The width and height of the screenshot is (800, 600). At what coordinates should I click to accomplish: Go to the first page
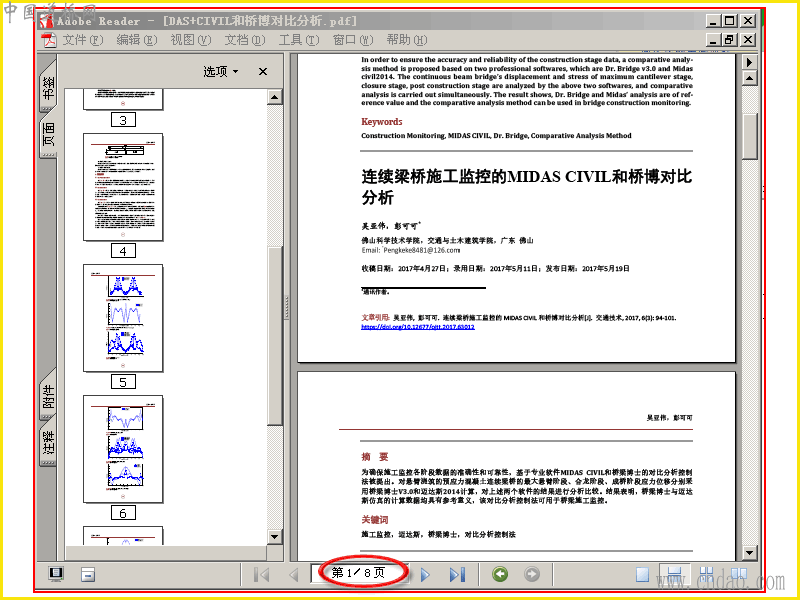point(261,574)
